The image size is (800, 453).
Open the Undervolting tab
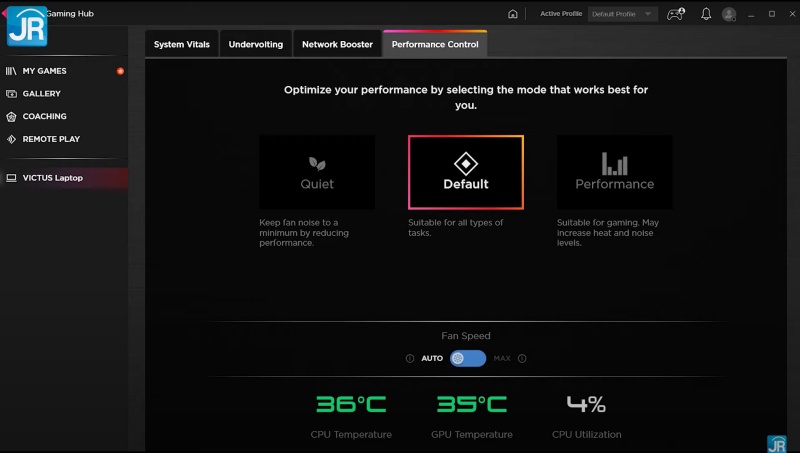(x=256, y=44)
